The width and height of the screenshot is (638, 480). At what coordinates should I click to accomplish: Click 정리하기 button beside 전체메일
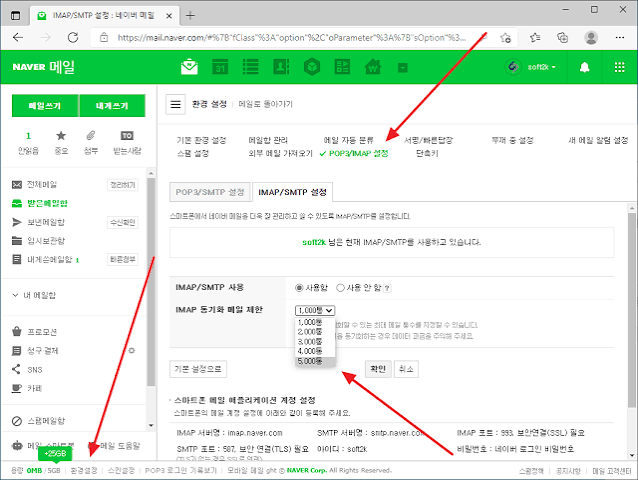pos(122,185)
